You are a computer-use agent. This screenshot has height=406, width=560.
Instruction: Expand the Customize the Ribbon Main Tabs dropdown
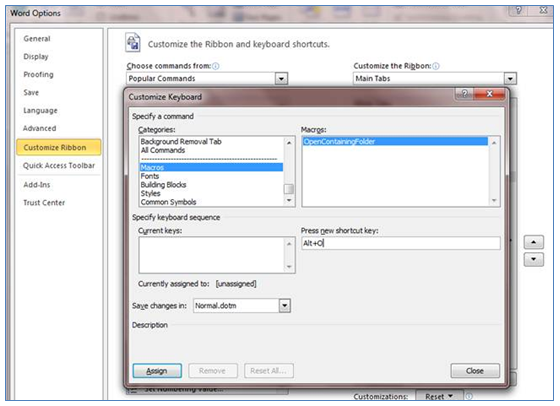510,79
